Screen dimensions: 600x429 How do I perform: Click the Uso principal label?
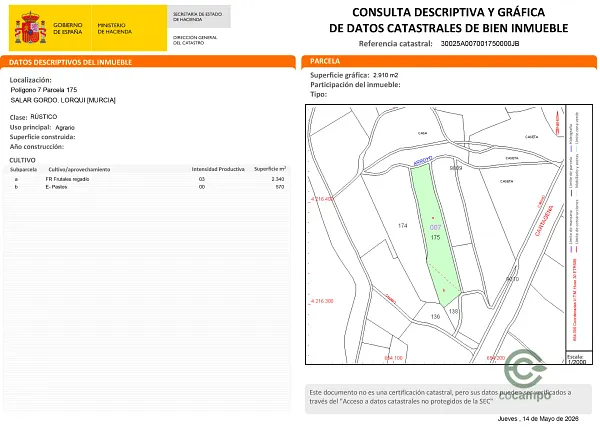30,127
